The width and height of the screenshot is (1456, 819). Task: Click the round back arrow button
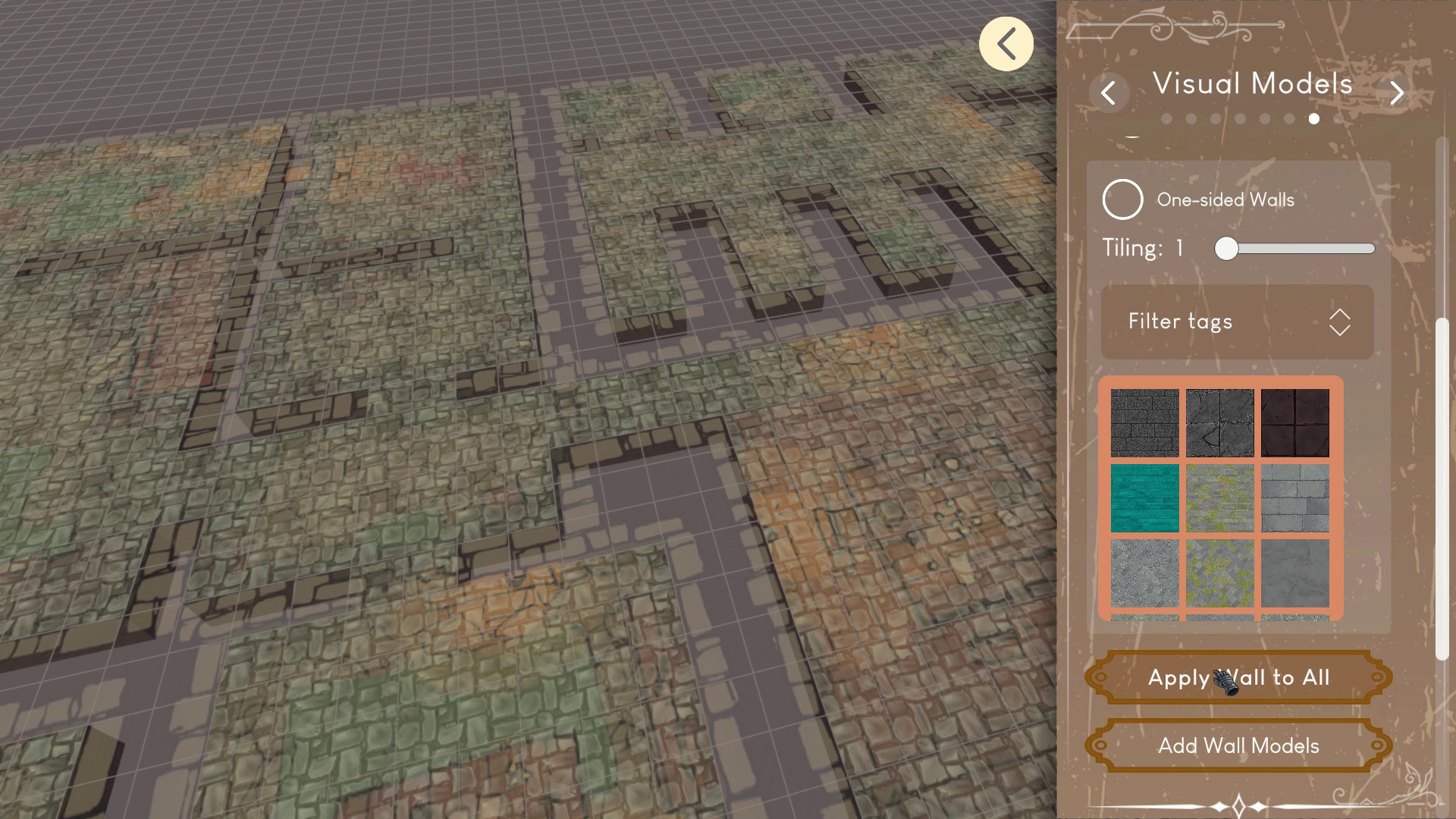point(1006,44)
